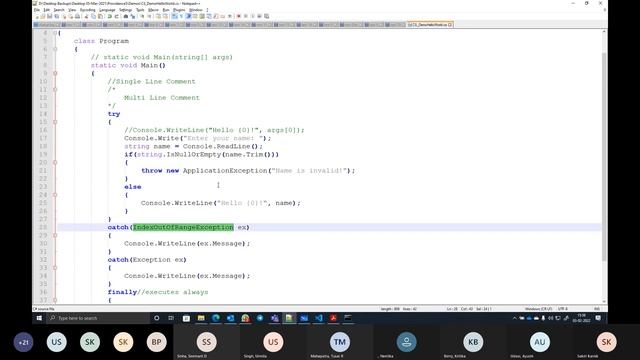Open Visual Studio Code from taskbar
Image resolution: width=640 pixels, height=360 pixels.
click(x=319, y=318)
